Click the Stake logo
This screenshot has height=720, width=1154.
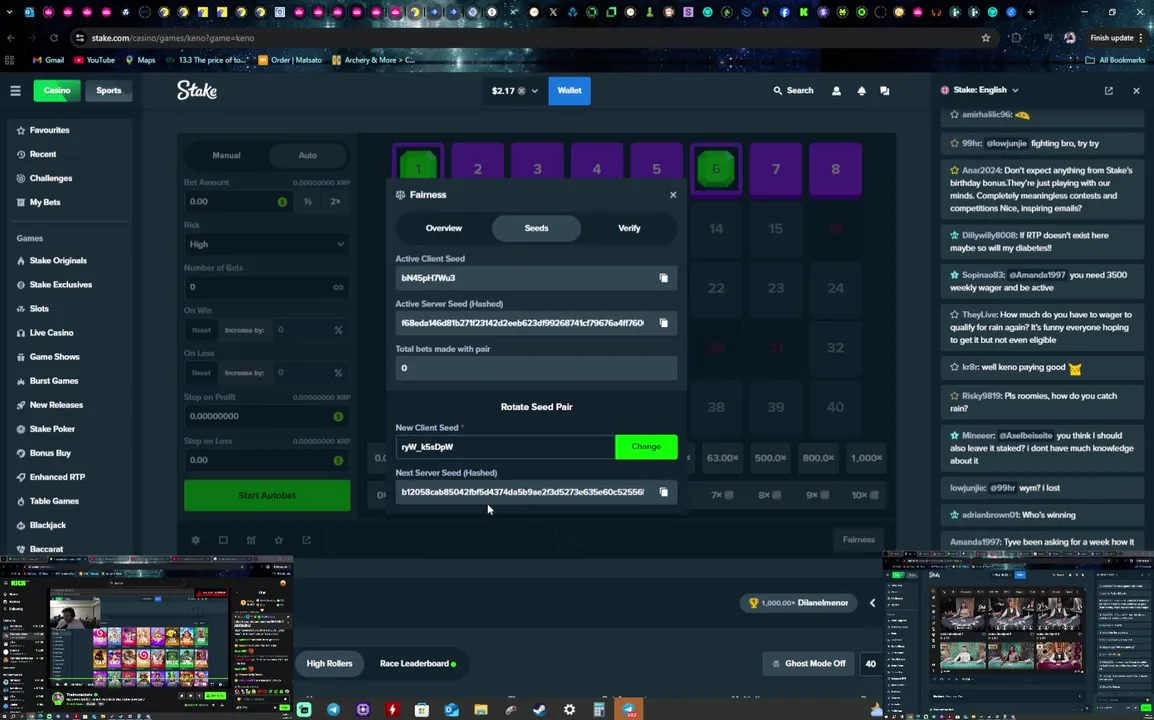pyautogui.click(x=197, y=91)
